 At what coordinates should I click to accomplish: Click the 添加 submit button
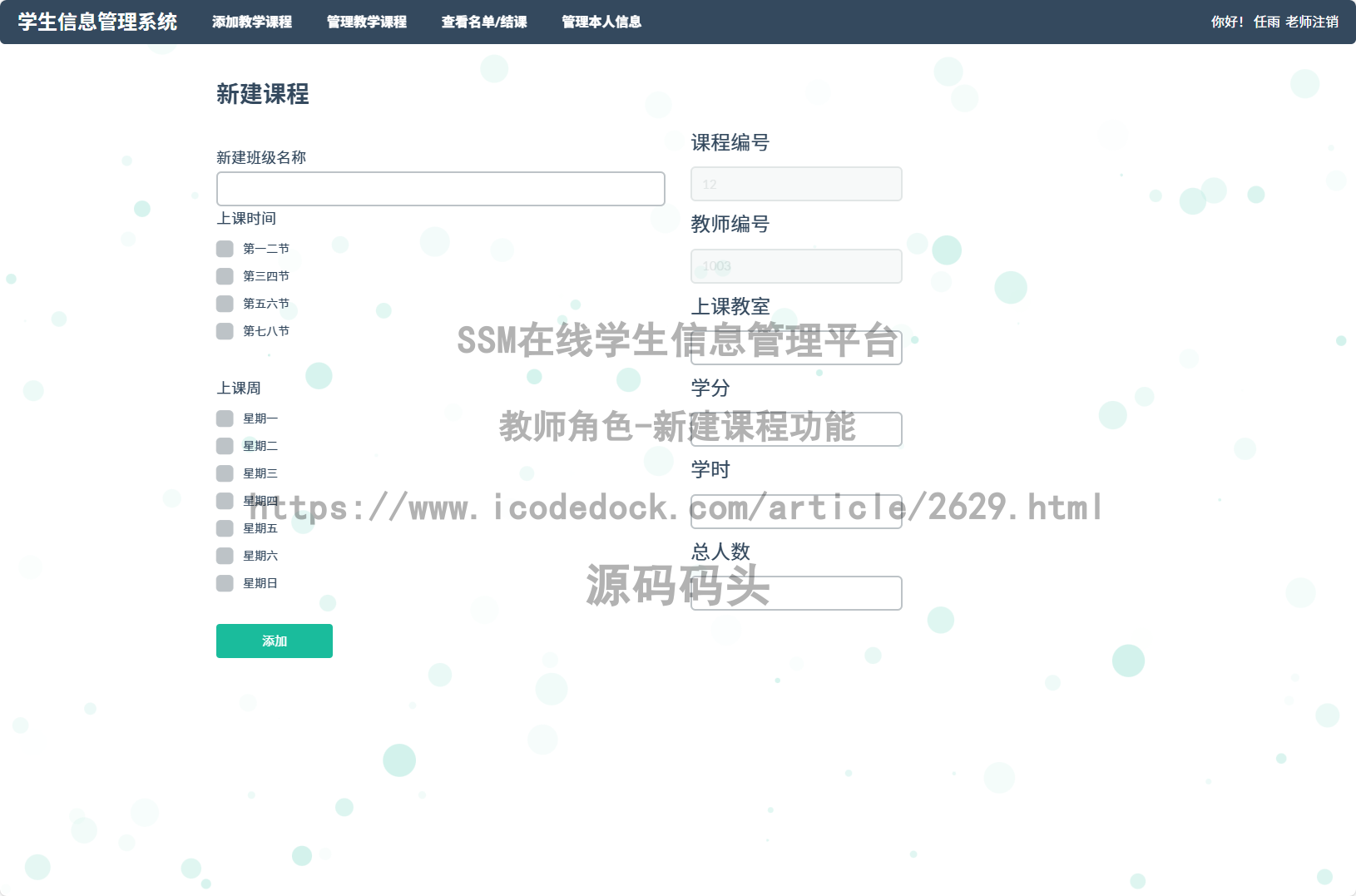click(274, 641)
